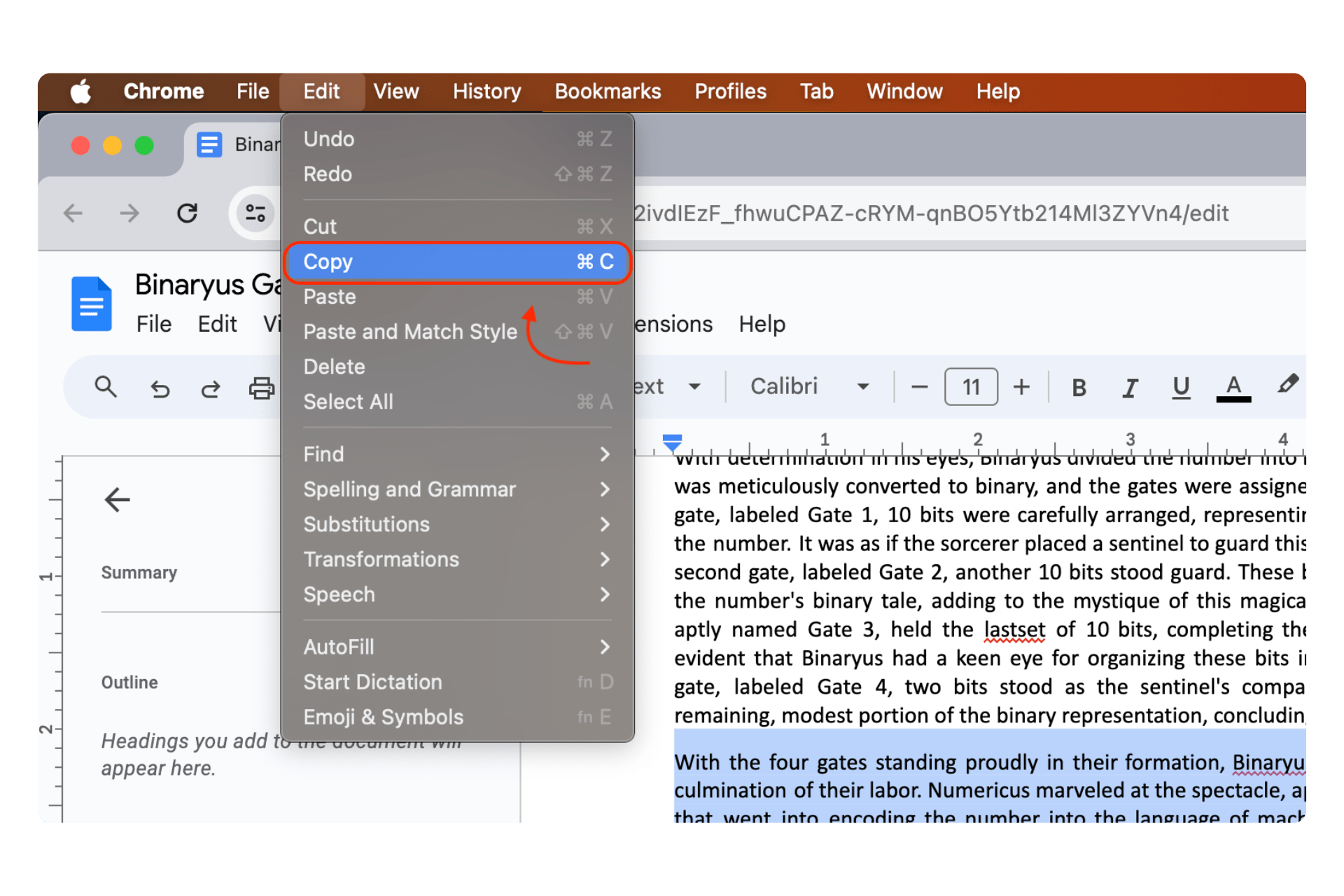The width and height of the screenshot is (1344, 896).
Task: Open the Apple menu
Action: 80,91
